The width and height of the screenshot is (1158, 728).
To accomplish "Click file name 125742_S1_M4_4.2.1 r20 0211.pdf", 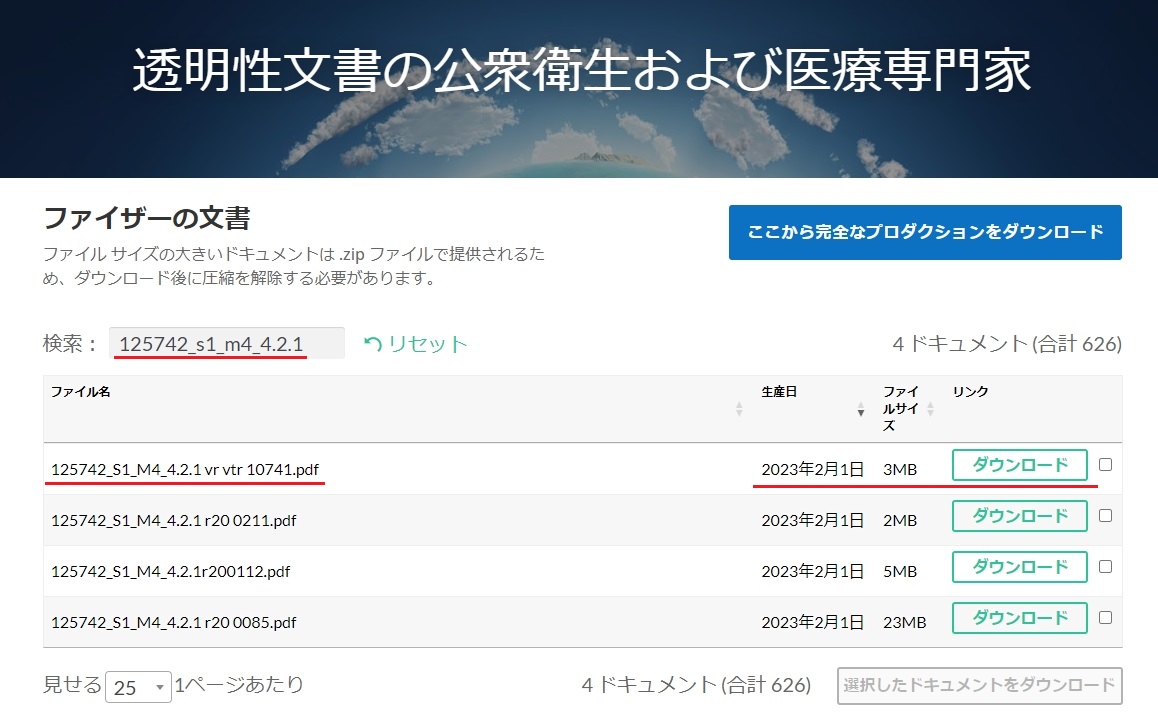I will tap(174, 521).
